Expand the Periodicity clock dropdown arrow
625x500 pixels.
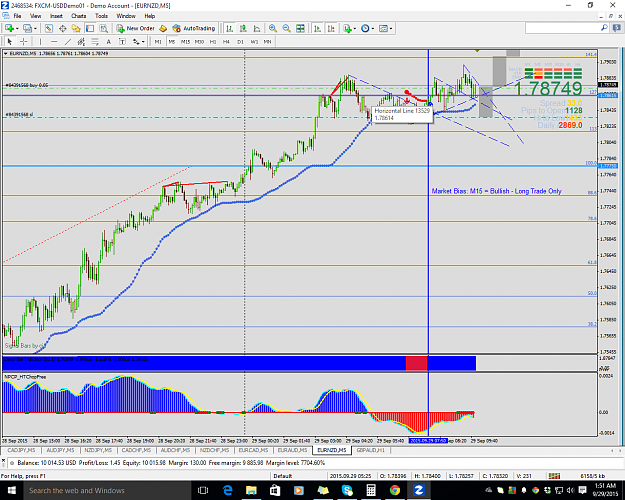tap(373, 28)
